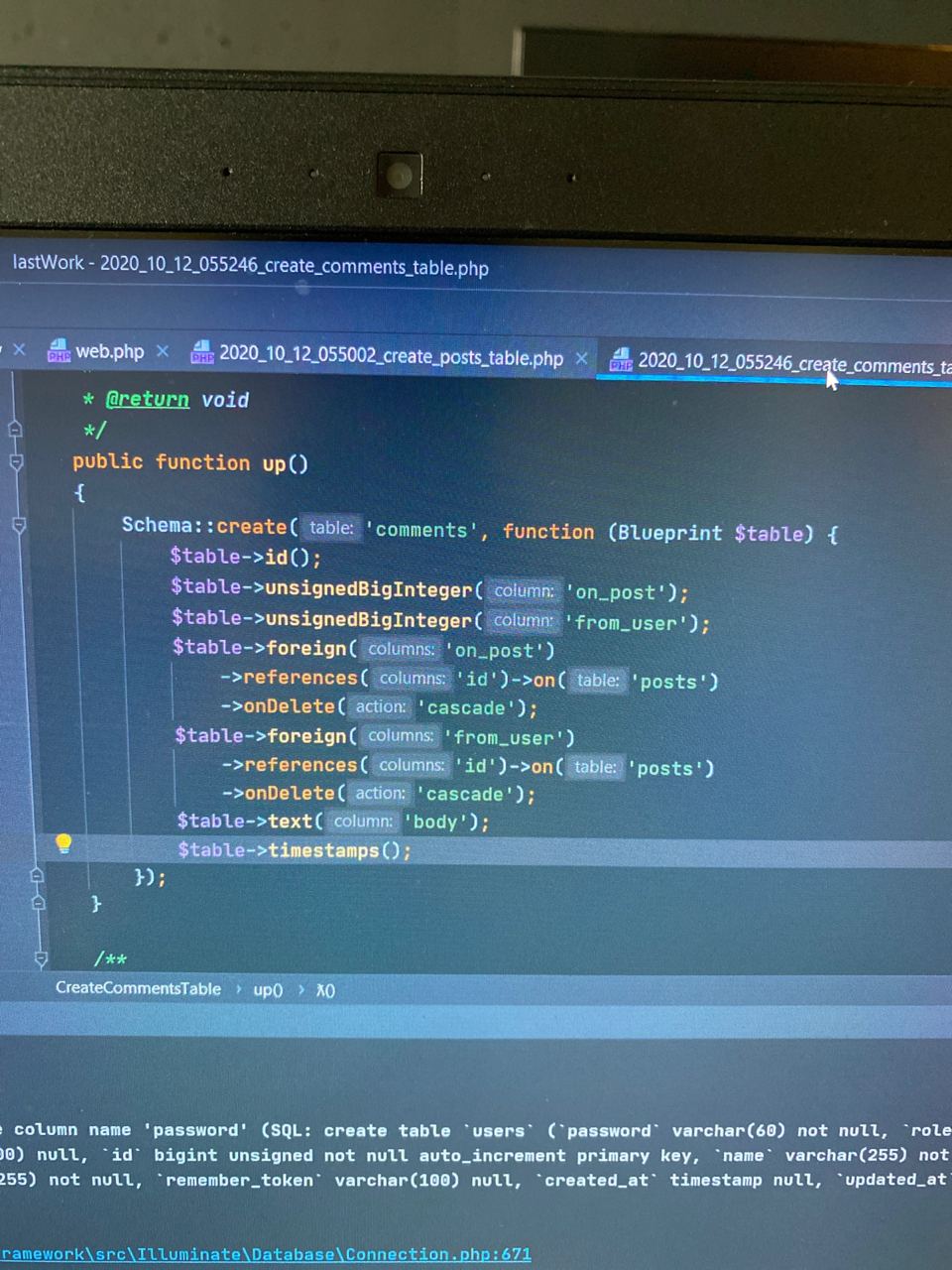Close the web.php tab
Viewport: 952px width, 1270px height.
(x=164, y=351)
